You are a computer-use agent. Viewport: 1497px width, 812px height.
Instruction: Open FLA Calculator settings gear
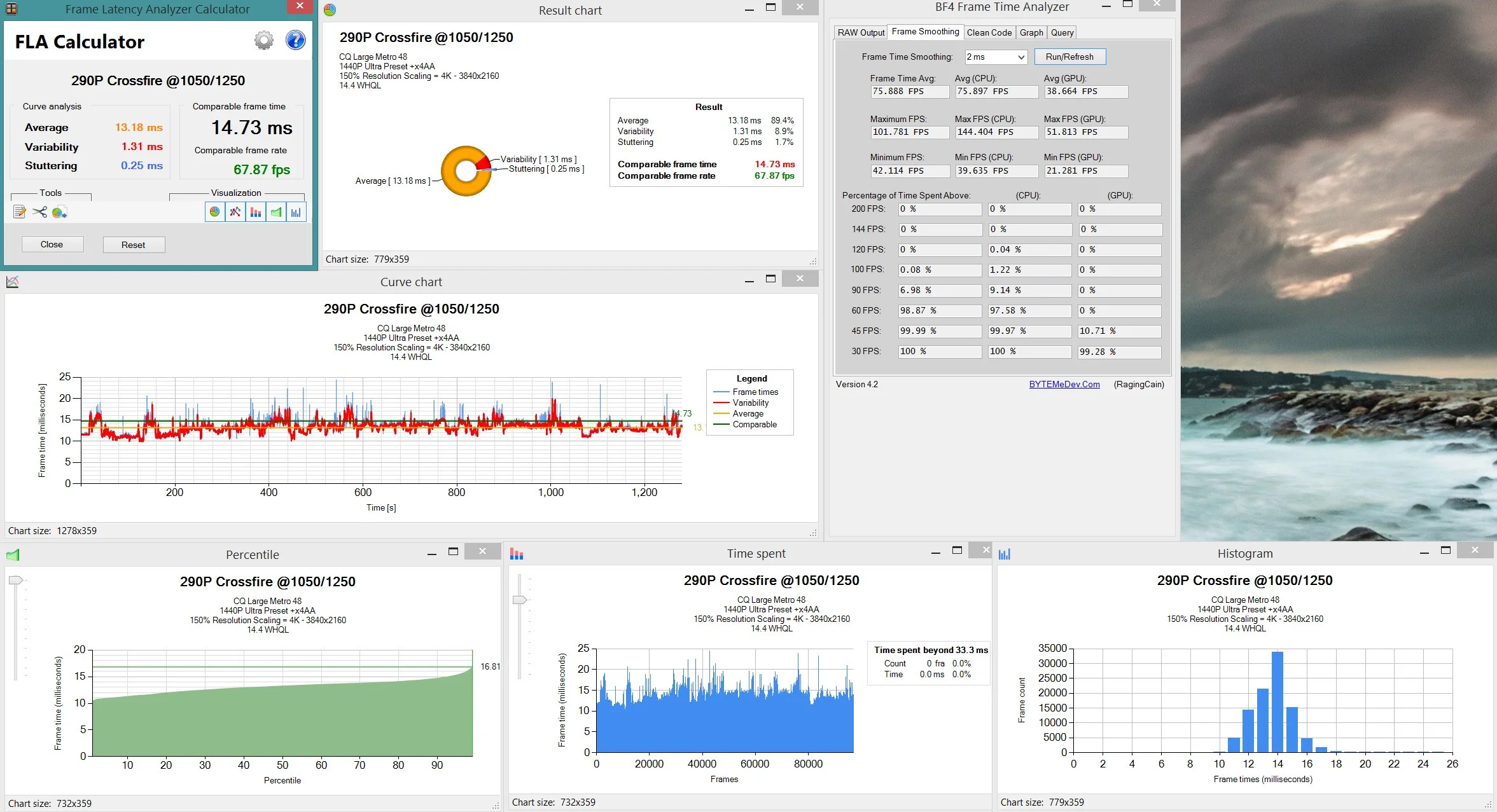pos(264,41)
